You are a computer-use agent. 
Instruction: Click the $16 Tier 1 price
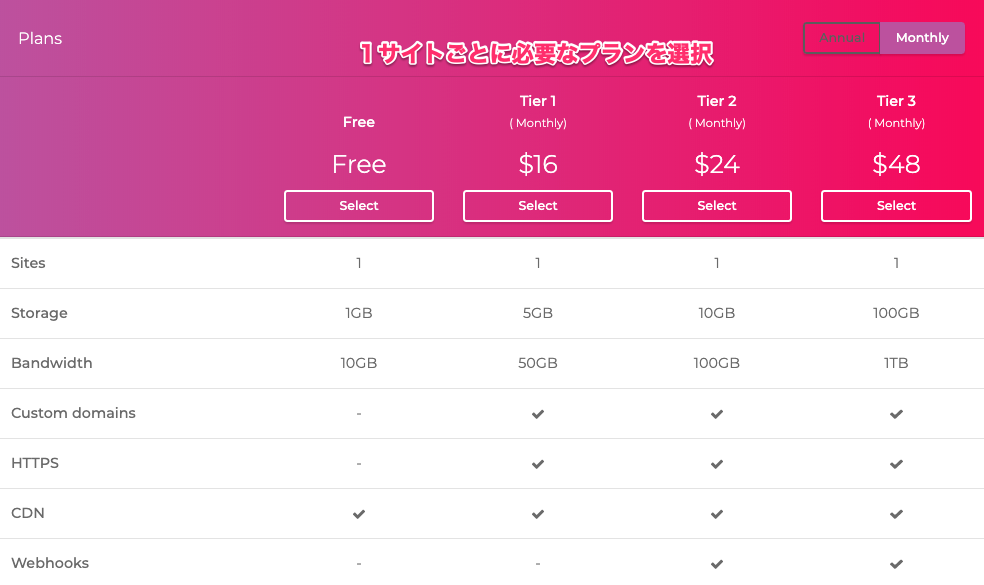[538, 164]
